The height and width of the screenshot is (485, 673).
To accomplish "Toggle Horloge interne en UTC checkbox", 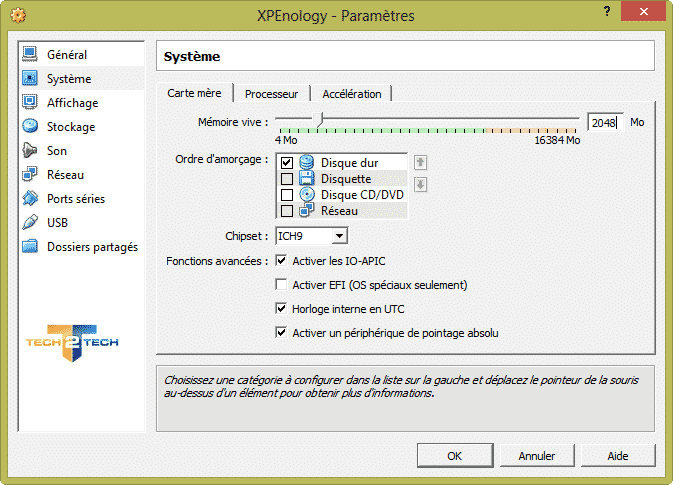I will (x=281, y=309).
